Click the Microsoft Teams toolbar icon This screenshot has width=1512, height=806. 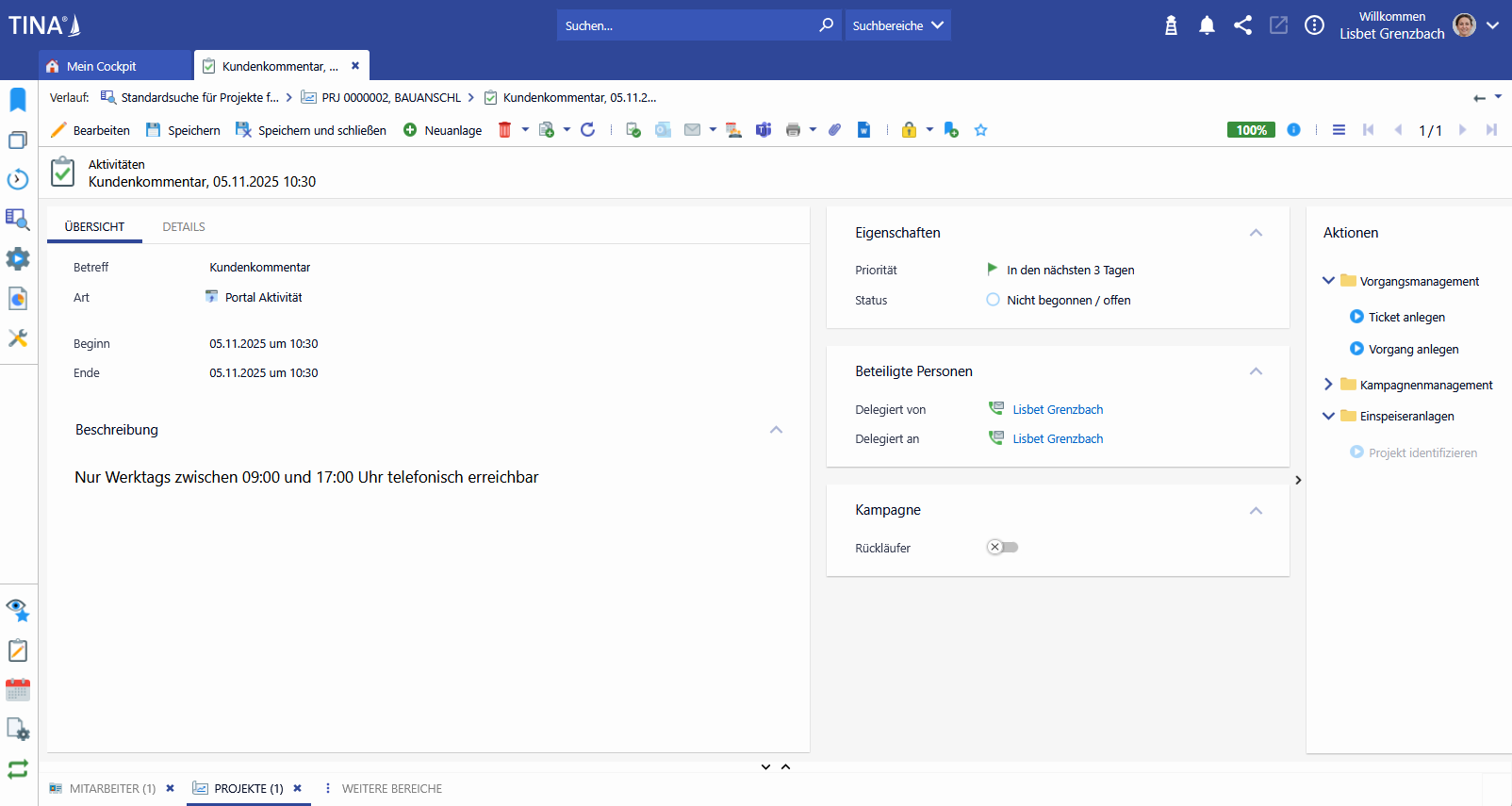(764, 130)
